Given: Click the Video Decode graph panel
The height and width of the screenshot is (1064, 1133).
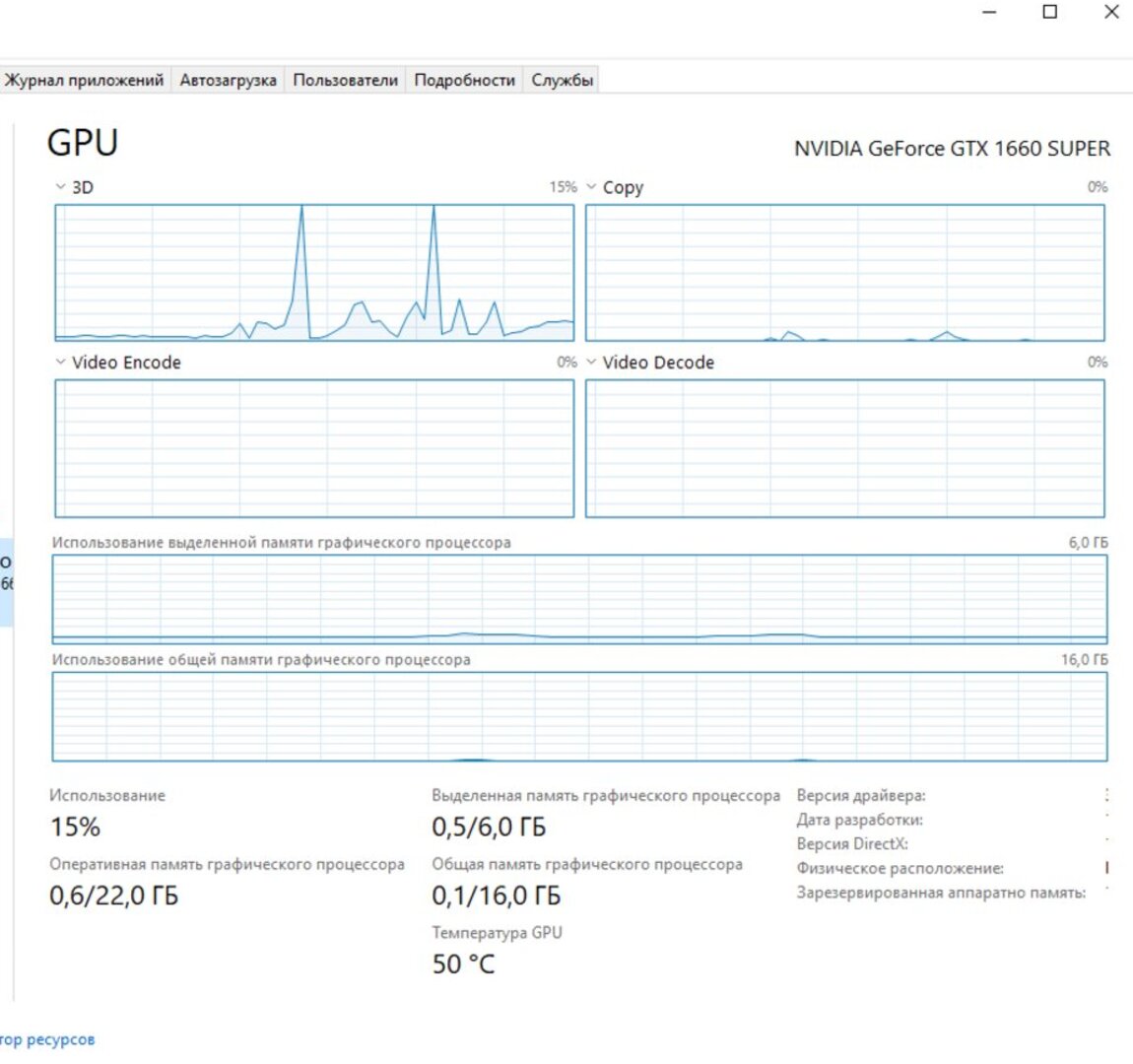Looking at the screenshot, I should click(844, 448).
